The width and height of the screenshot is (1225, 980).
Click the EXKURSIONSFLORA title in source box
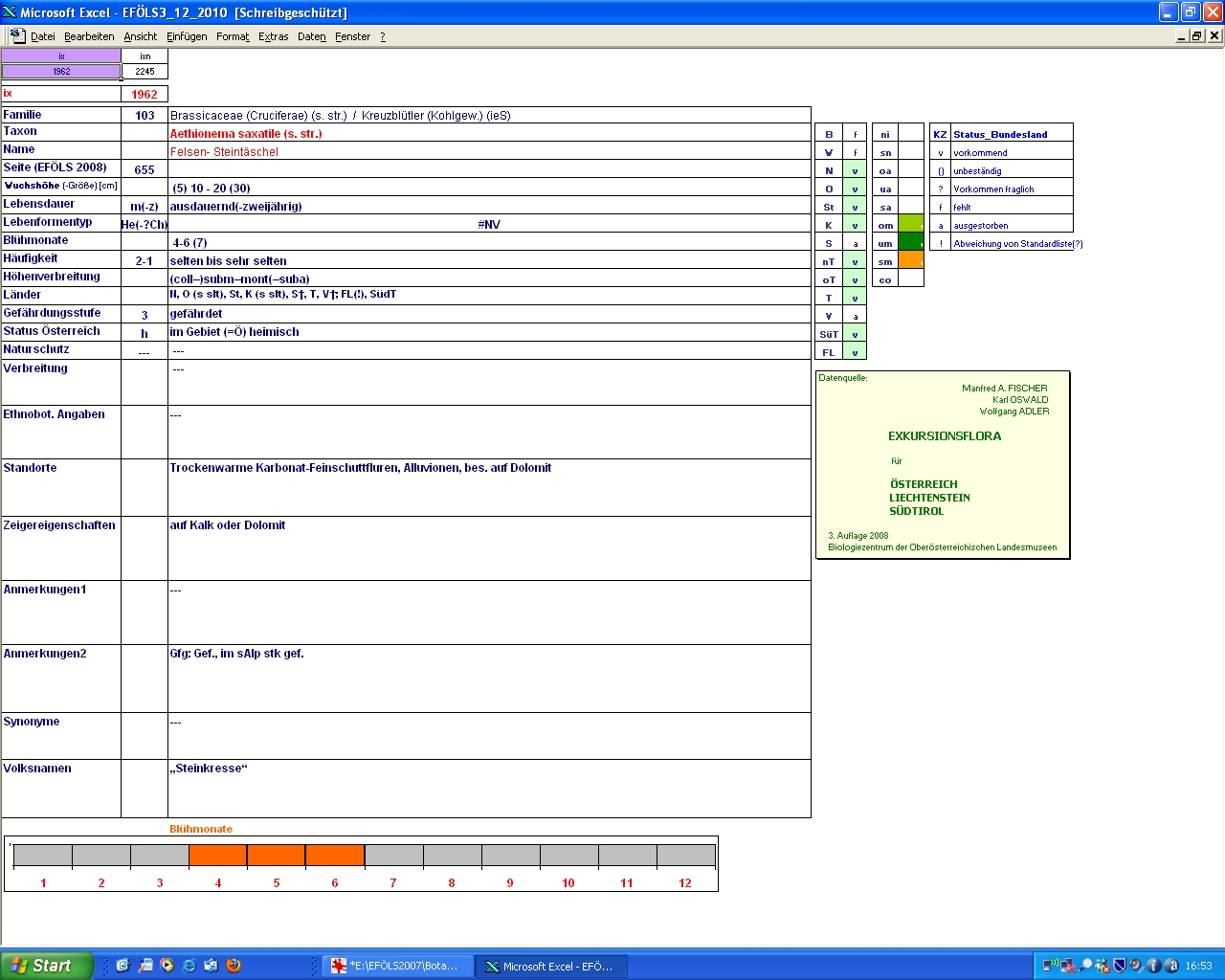pyautogui.click(x=945, y=436)
